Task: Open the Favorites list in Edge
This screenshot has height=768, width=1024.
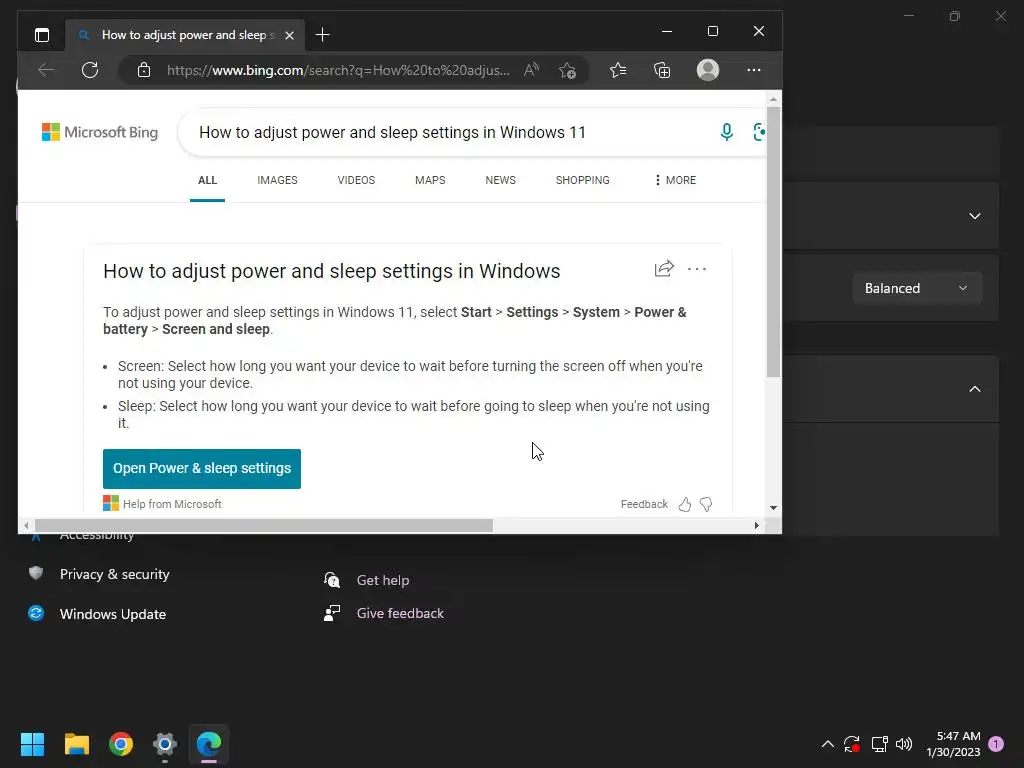Action: (618, 70)
